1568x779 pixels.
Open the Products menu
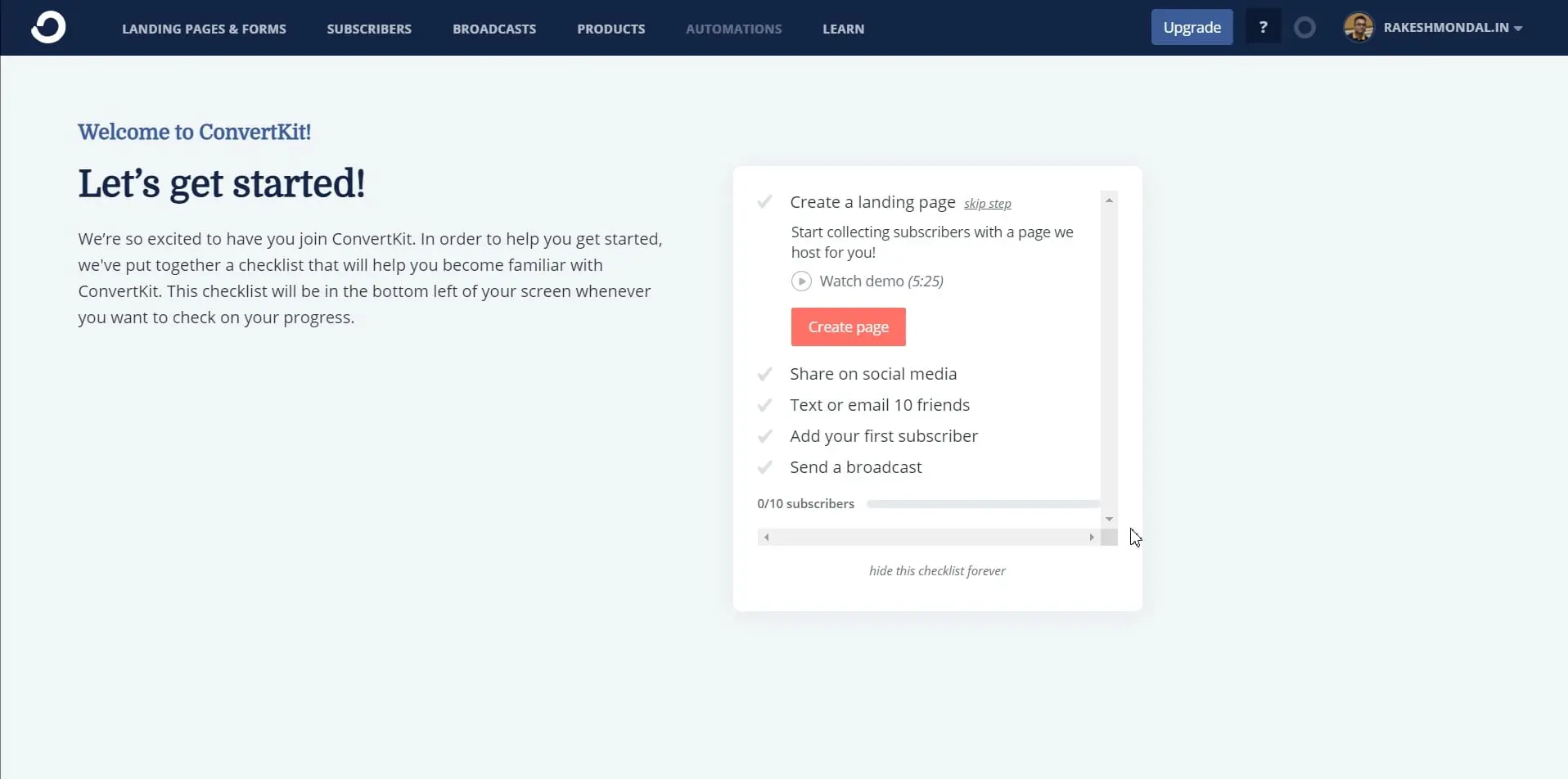click(x=611, y=29)
